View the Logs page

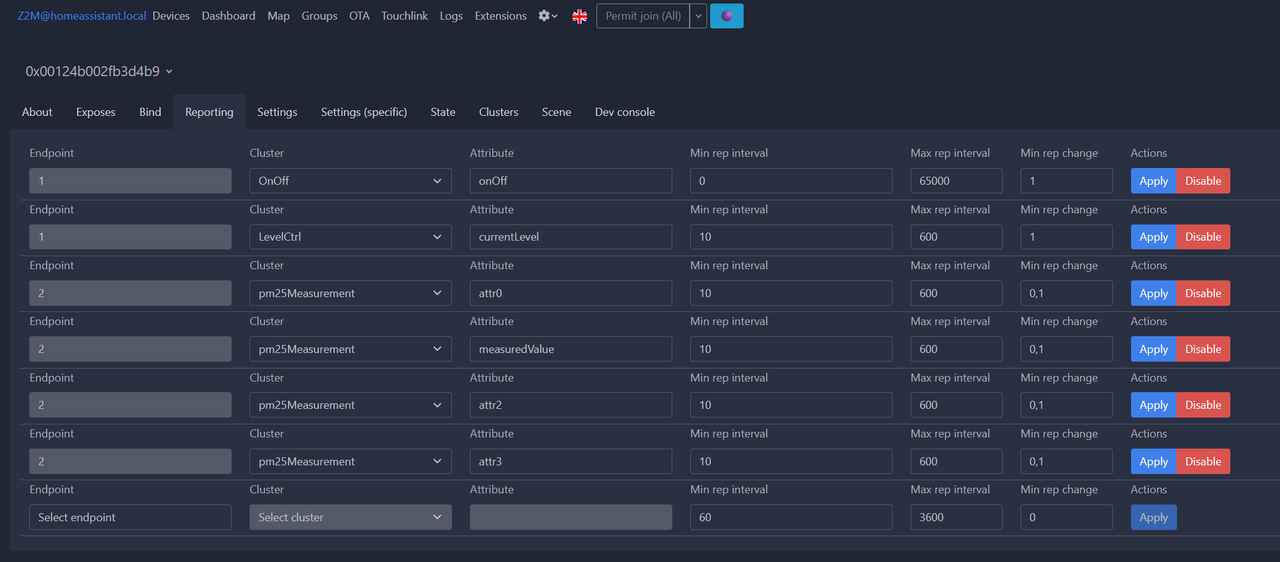coord(451,16)
